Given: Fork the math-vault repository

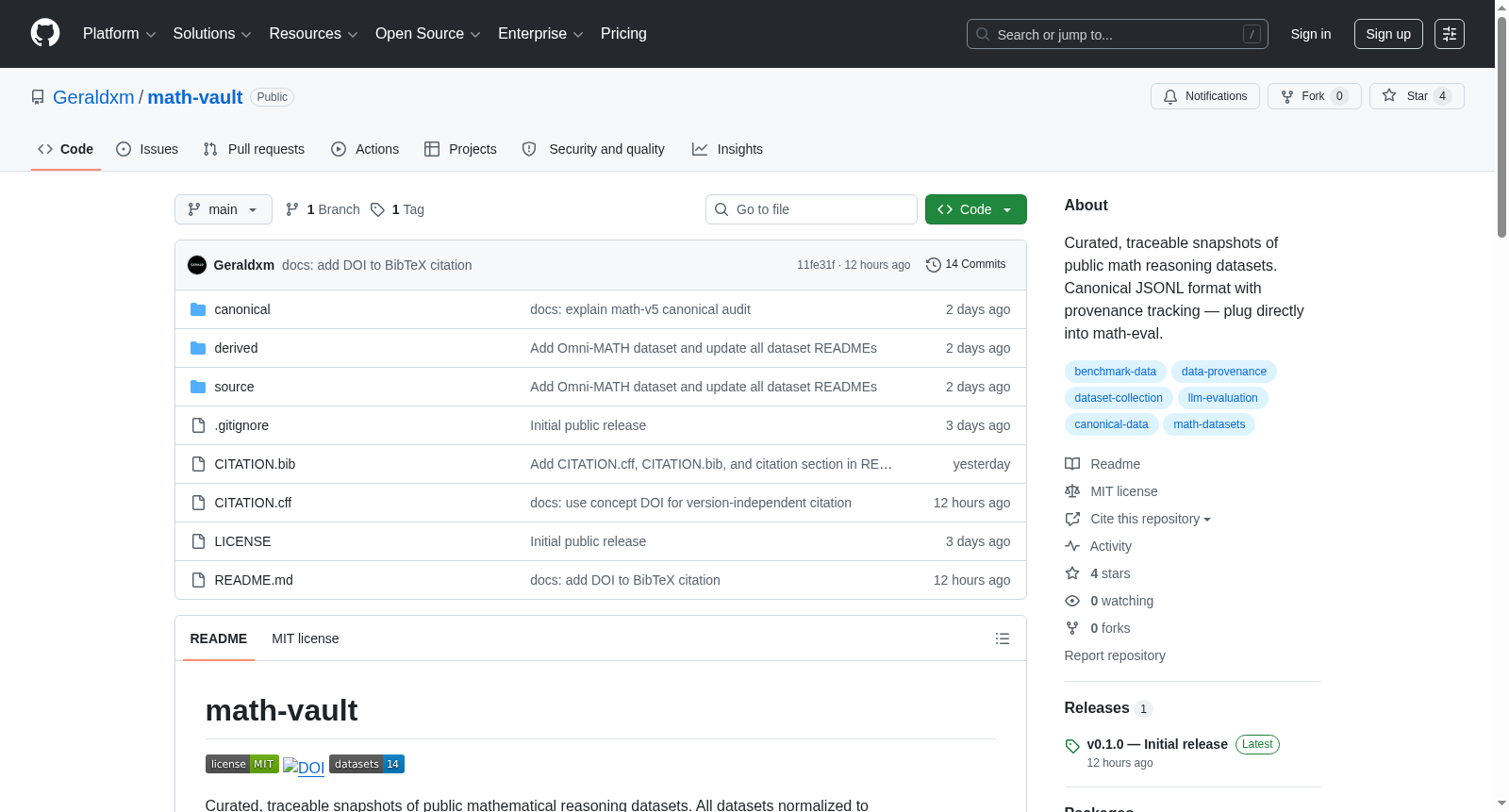Looking at the screenshot, I should coord(1314,96).
